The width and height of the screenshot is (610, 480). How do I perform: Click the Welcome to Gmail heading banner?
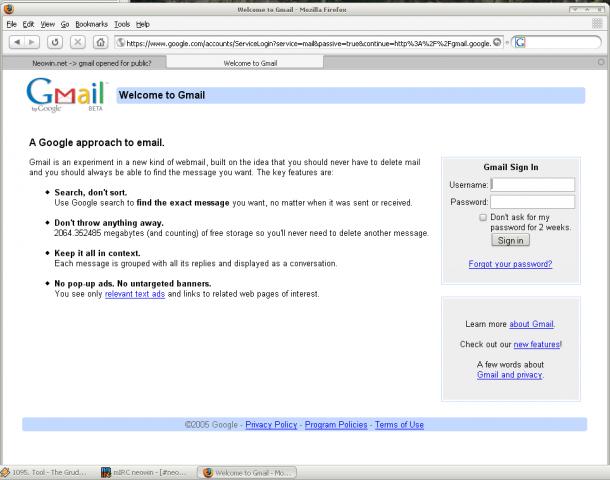351,95
